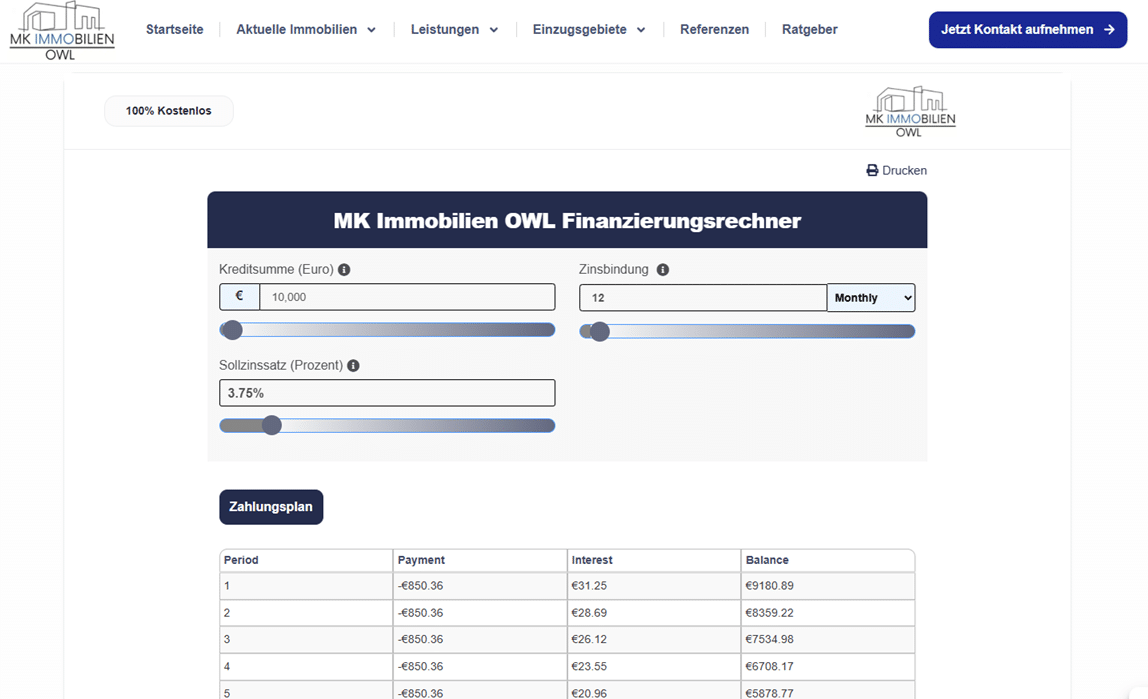Screen dimensions: 1148x699
Task: Go to Startseite
Action: coord(174,29)
